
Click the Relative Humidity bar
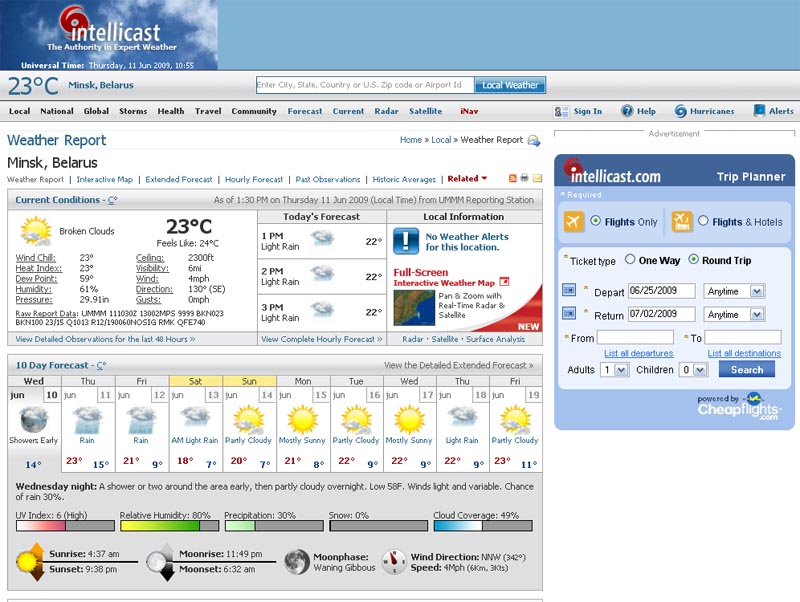click(169, 526)
